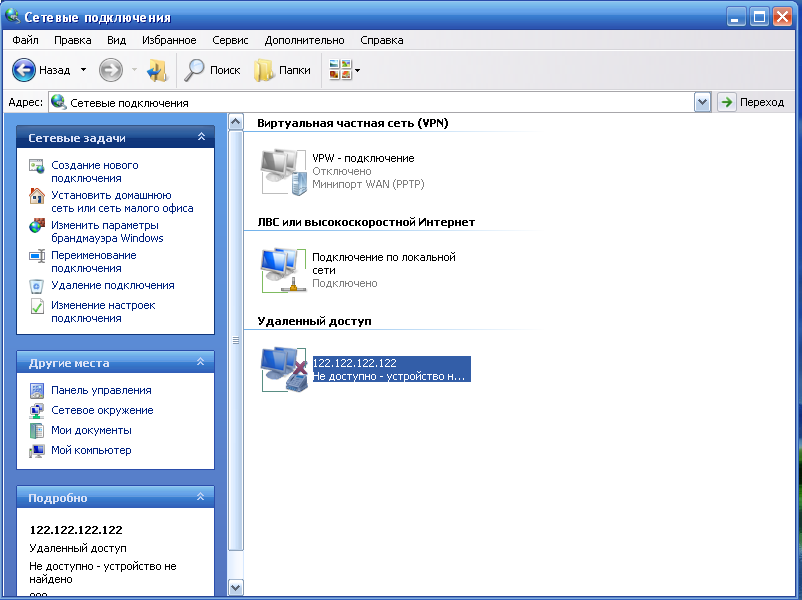Open the Дополнительно menu
Image resolution: width=802 pixels, height=600 pixels.
[x=304, y=40]
